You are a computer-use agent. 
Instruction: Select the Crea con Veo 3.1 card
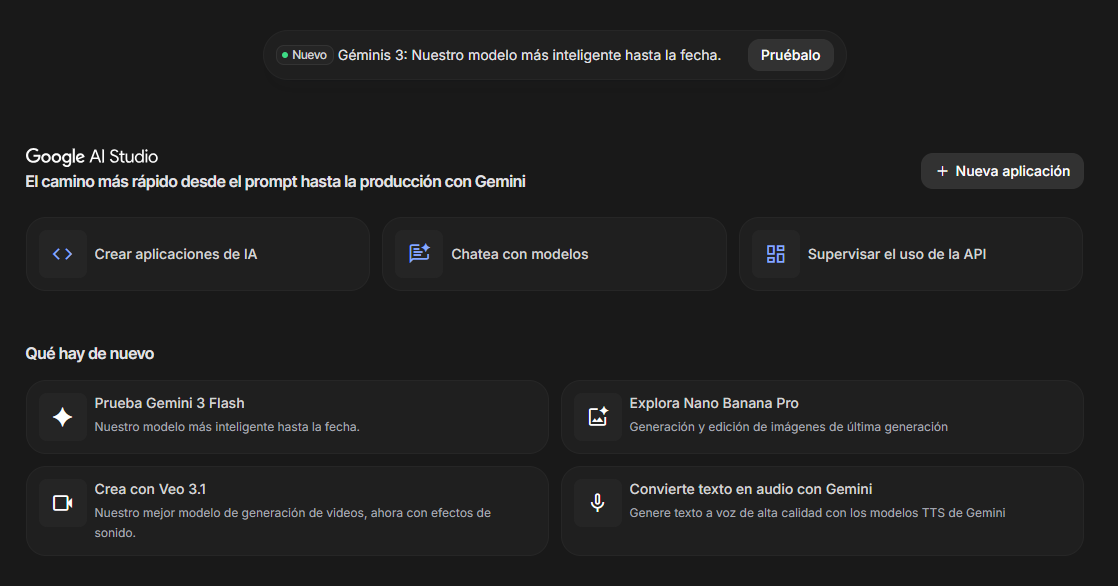pos(287,510)
